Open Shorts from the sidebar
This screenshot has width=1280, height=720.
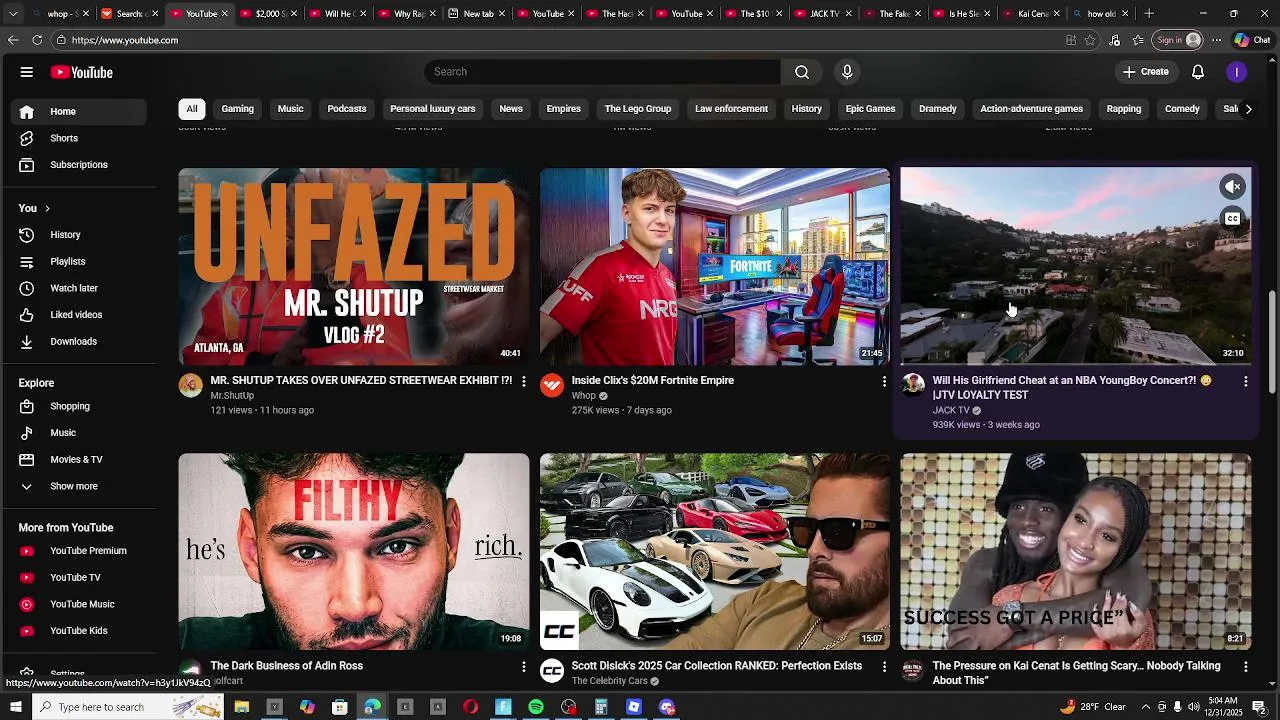[x=64, y=138]
